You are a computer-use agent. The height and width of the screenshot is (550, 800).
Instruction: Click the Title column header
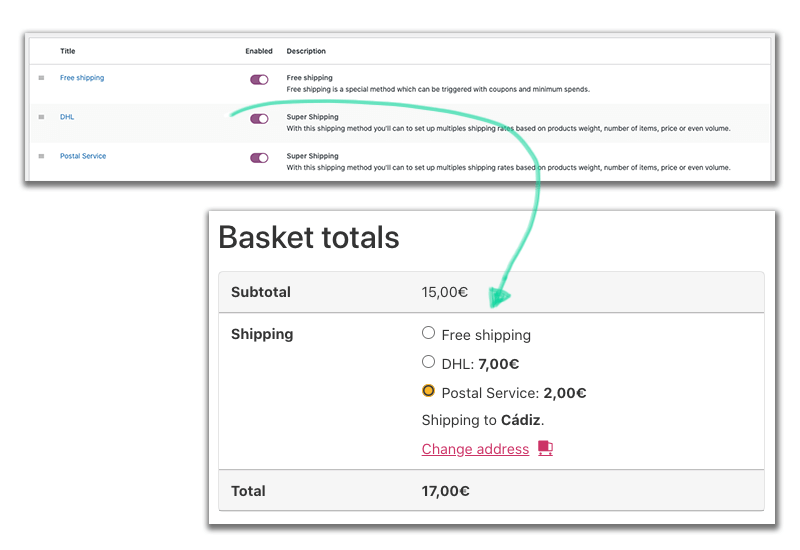click(x=67, y=51)
